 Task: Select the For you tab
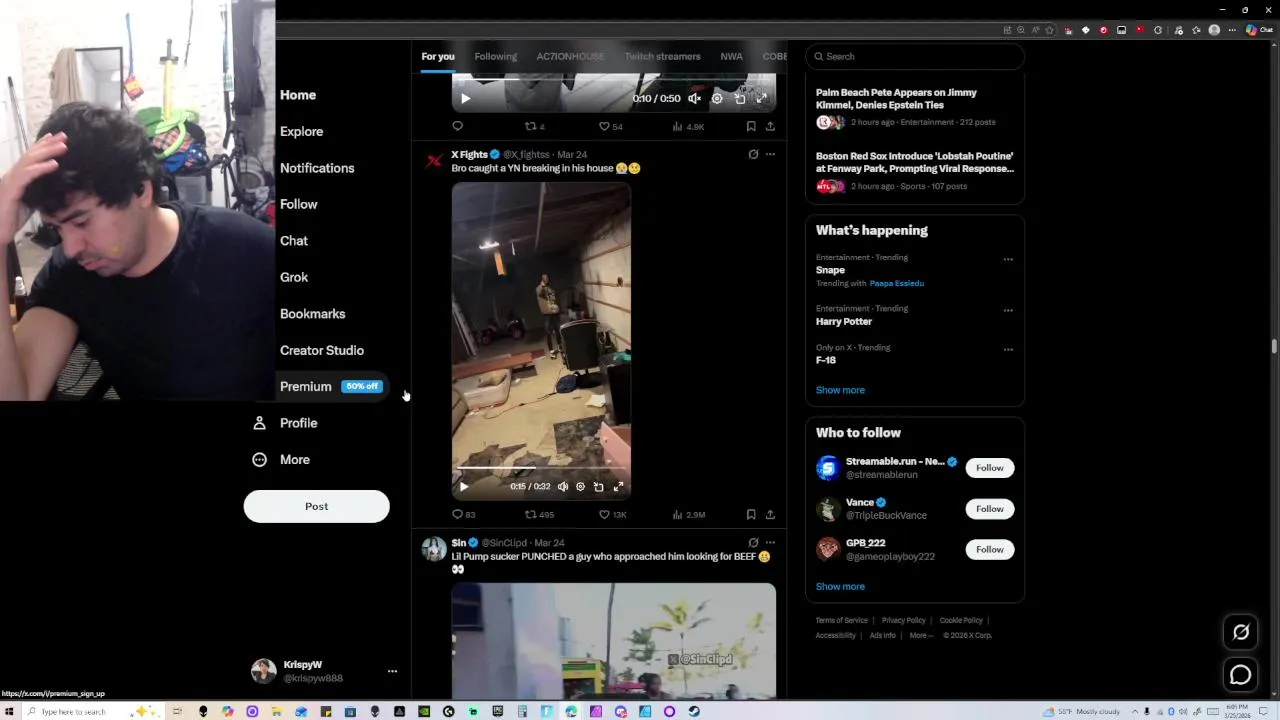(438, 56)
